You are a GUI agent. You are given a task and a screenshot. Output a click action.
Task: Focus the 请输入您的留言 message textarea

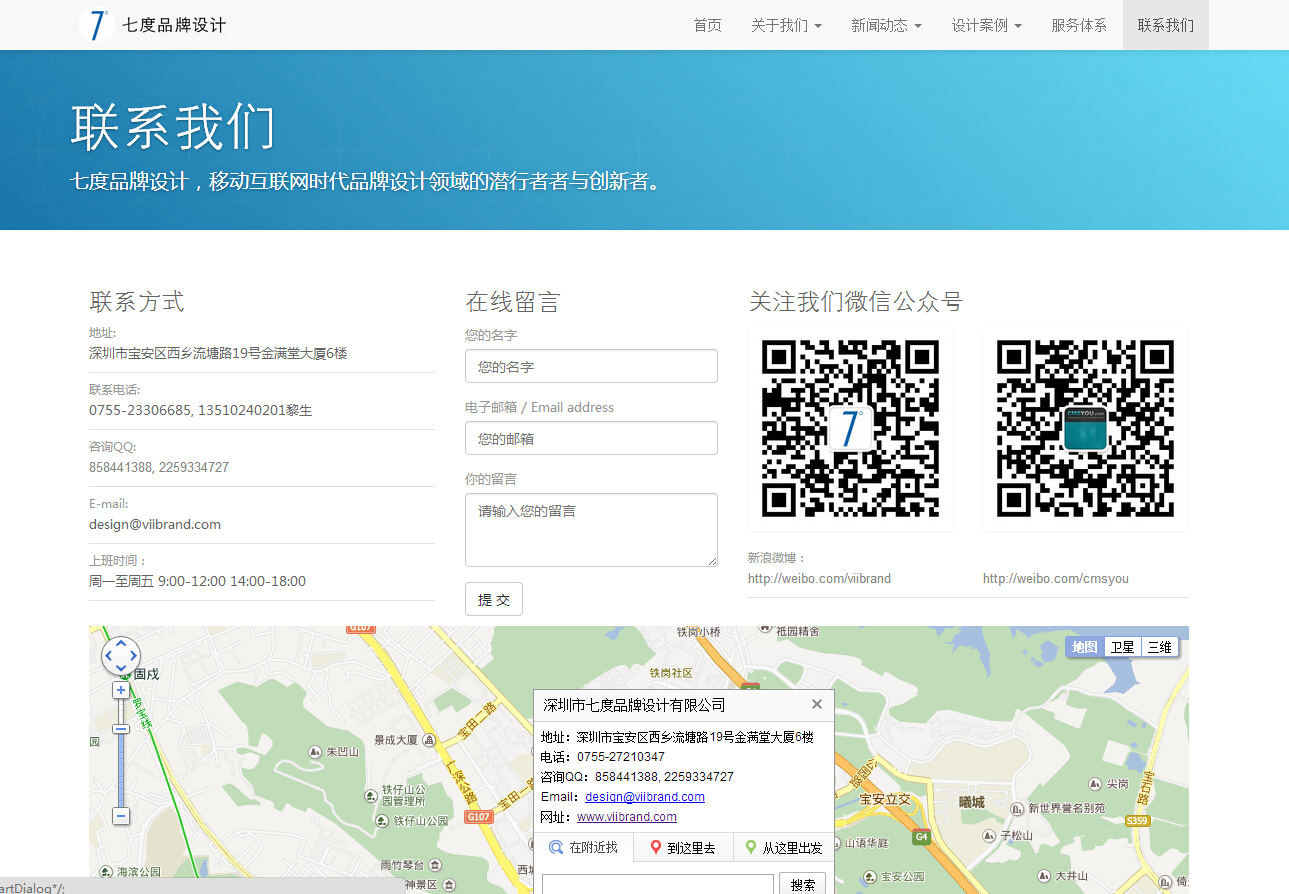tap(591, 530)
